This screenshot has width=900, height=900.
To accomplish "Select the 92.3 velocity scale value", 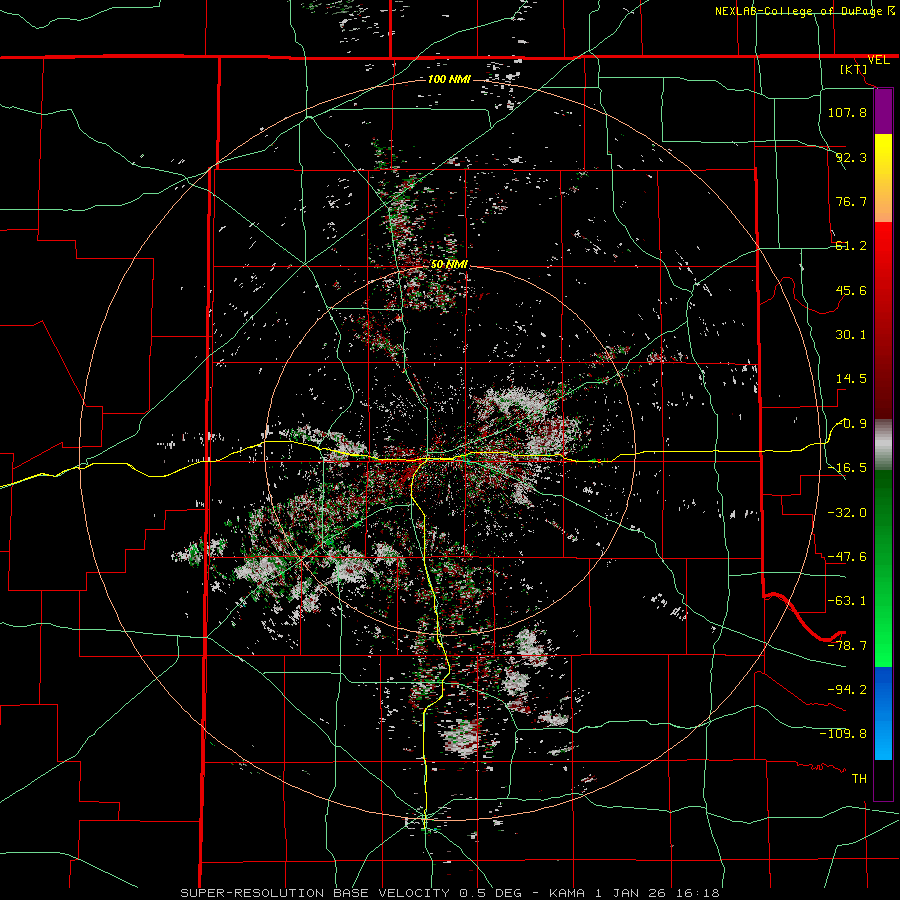I will pos(851,157).
